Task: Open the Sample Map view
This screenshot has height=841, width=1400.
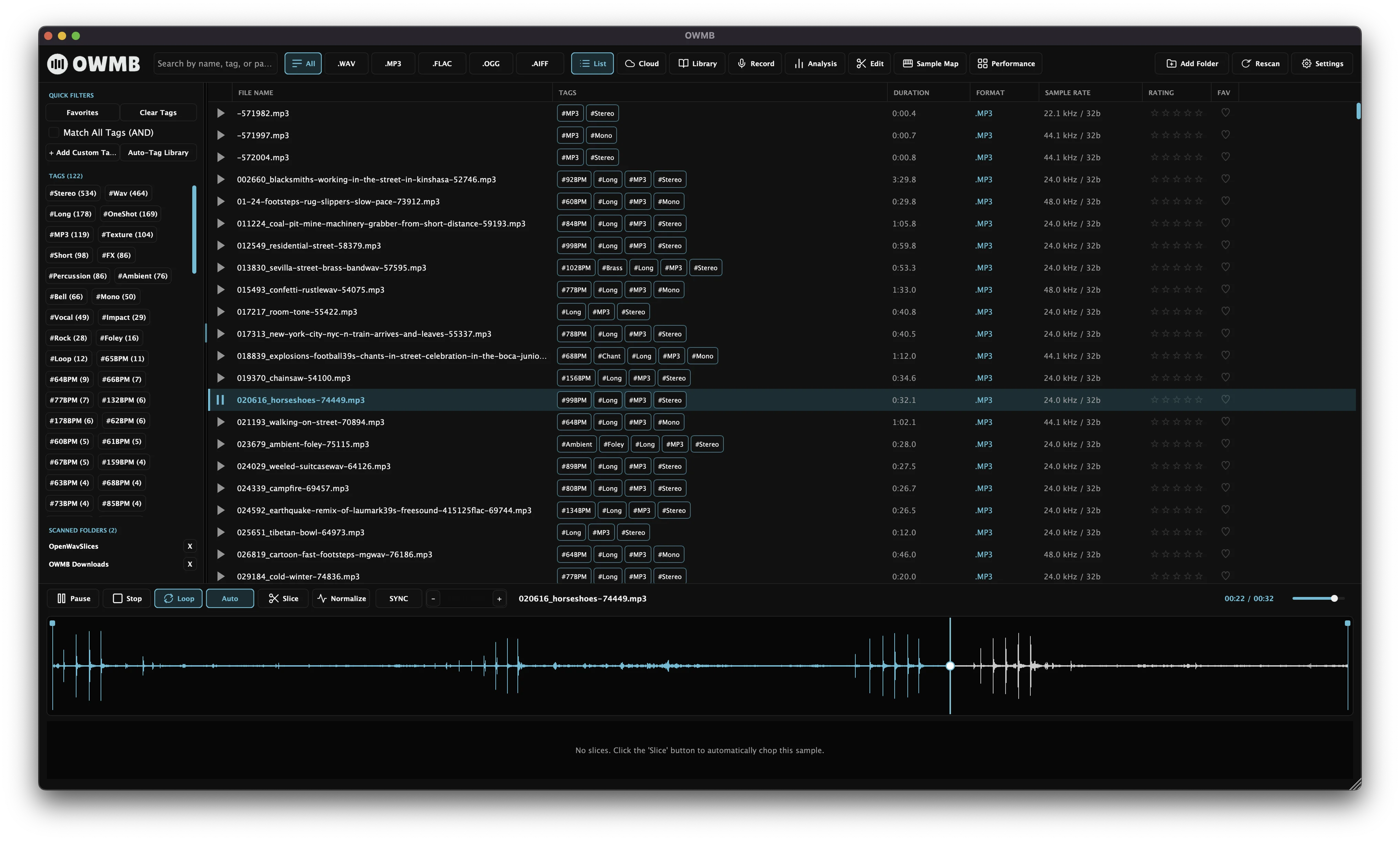Action: tap(930, 63)
